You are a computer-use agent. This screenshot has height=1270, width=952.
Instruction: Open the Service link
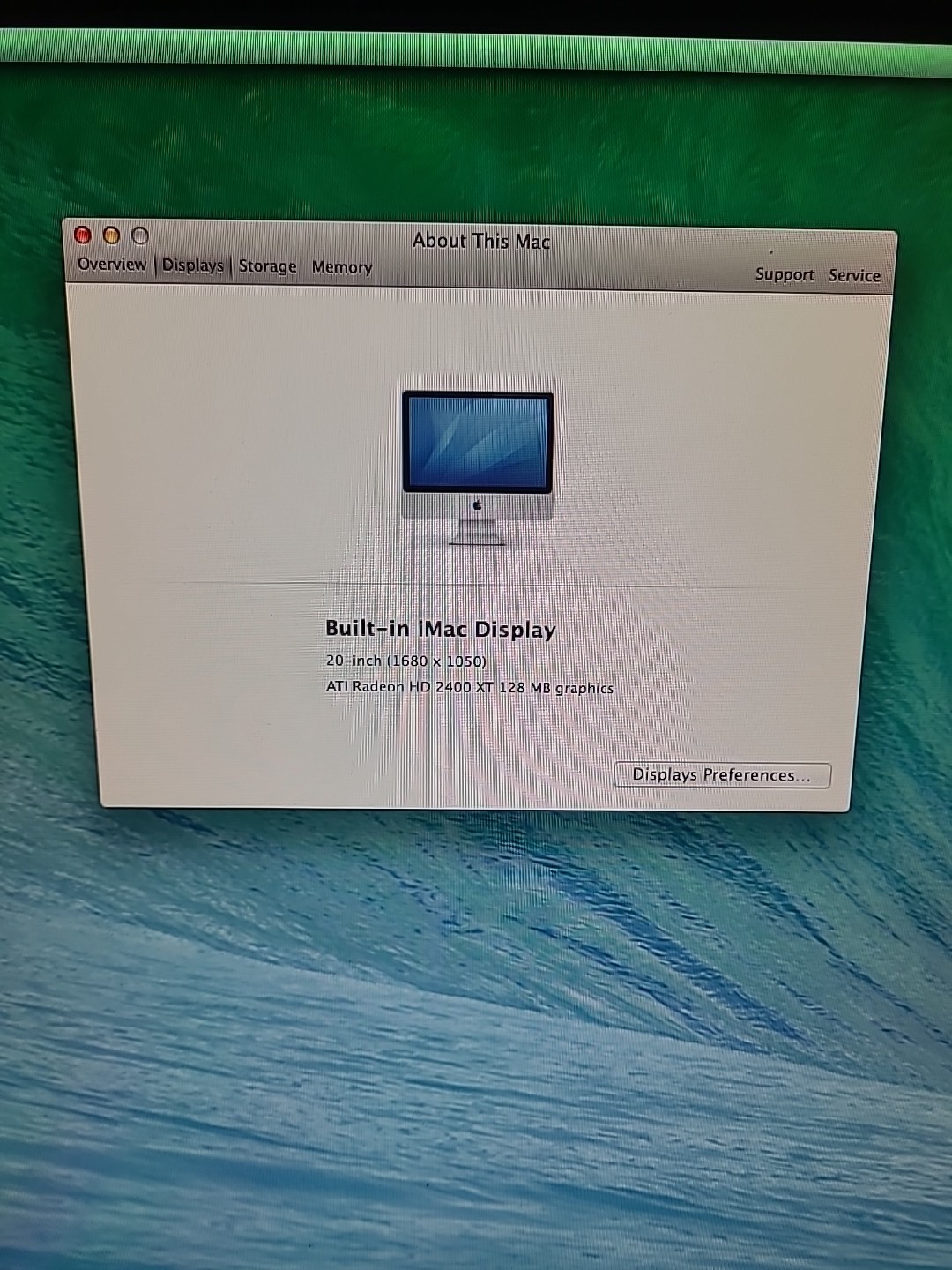(854, 275)
